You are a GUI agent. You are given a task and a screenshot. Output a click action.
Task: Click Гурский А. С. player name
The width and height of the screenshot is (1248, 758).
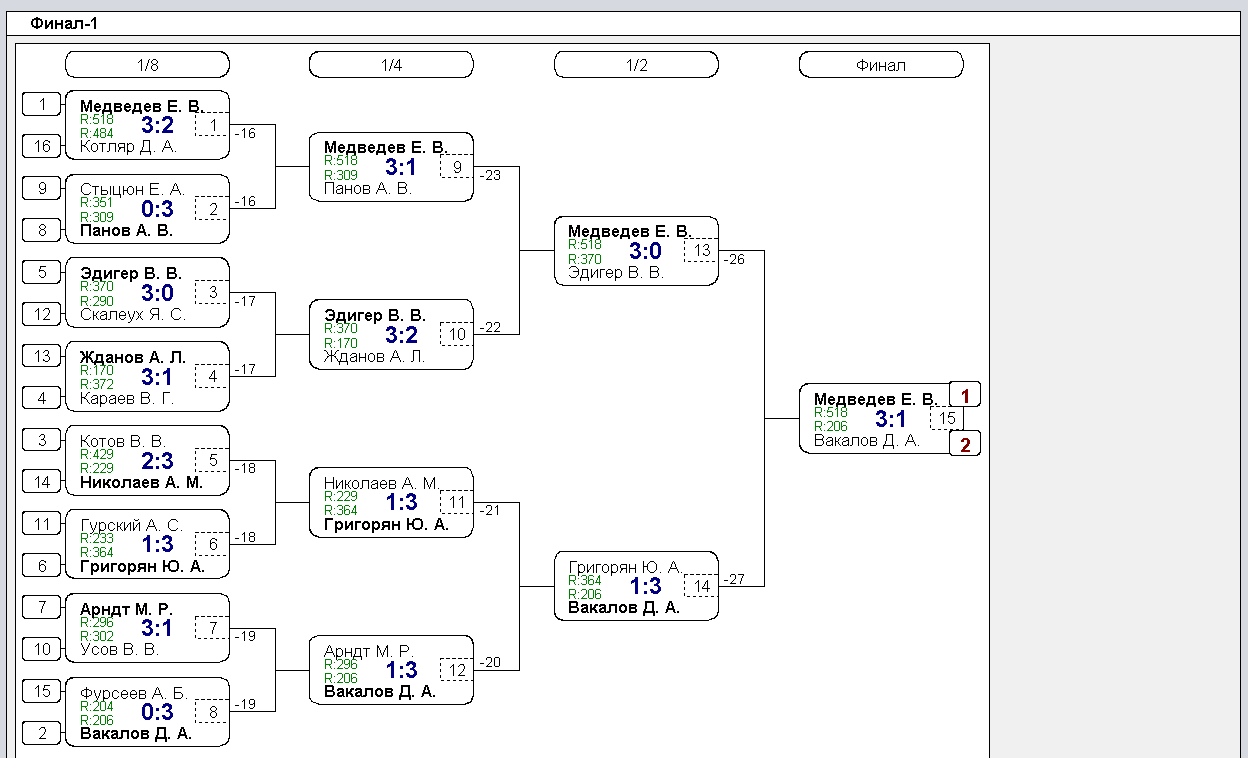(x=132, y=525)
